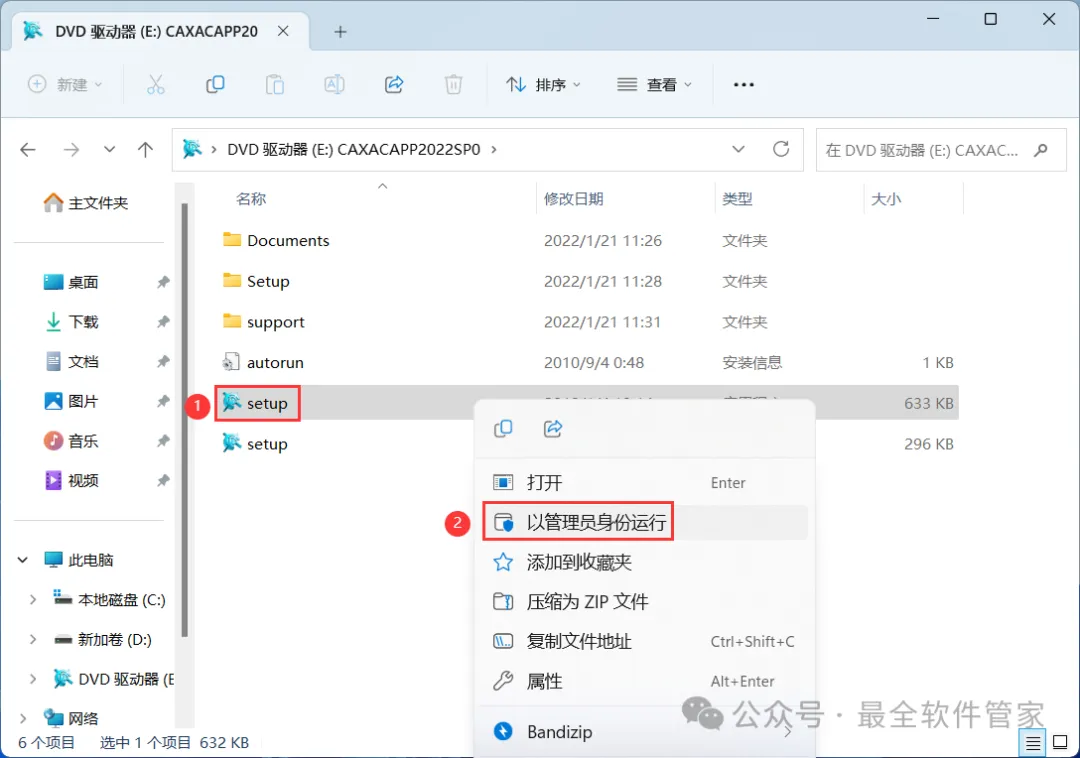This screenshot has width=1080, height=758.
Task: Open the three-dot More options menu
Action: [x=743, y=85]
